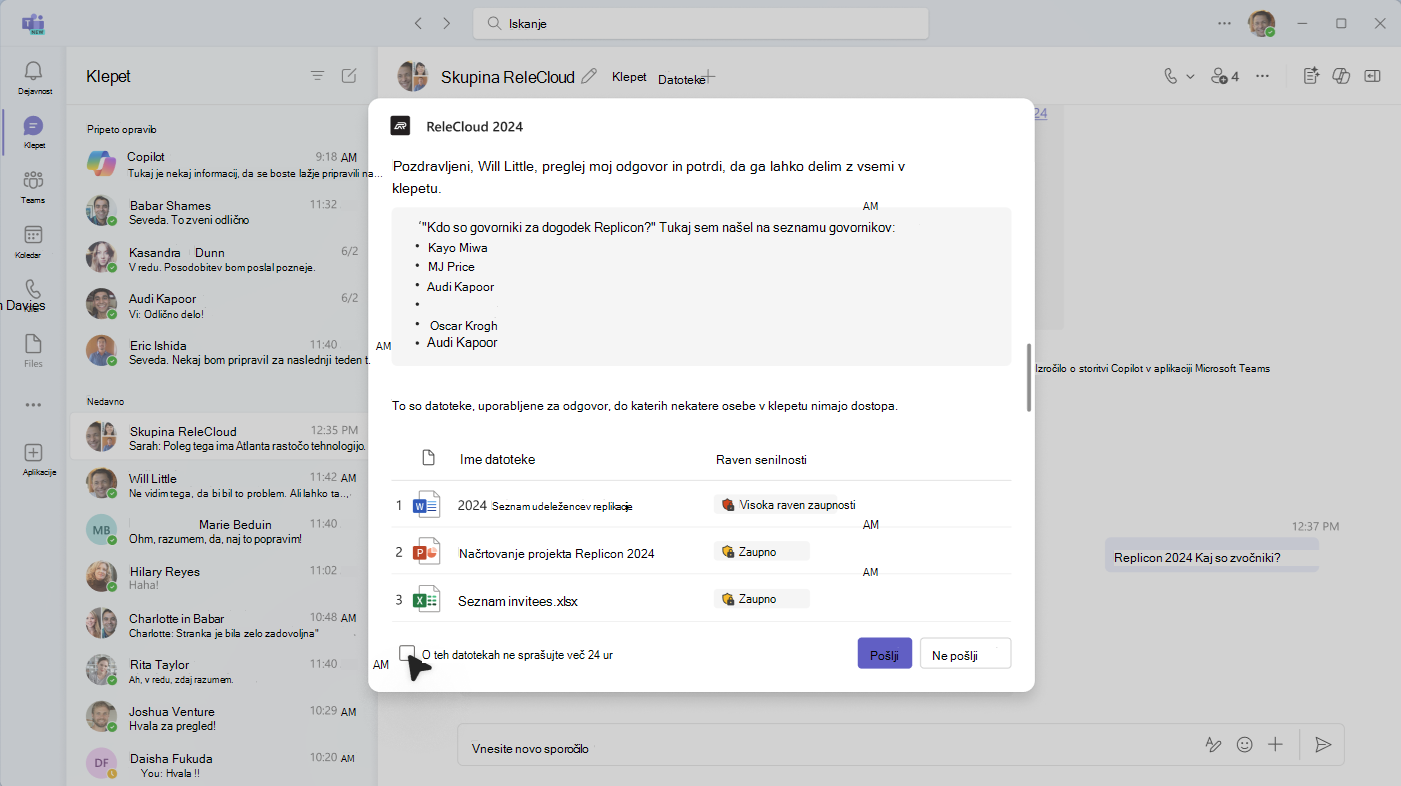Show more apps via left rail ellipsis
Viewport: 1401px width, 786px height.
pyautogui.click(x=34, y=405)
